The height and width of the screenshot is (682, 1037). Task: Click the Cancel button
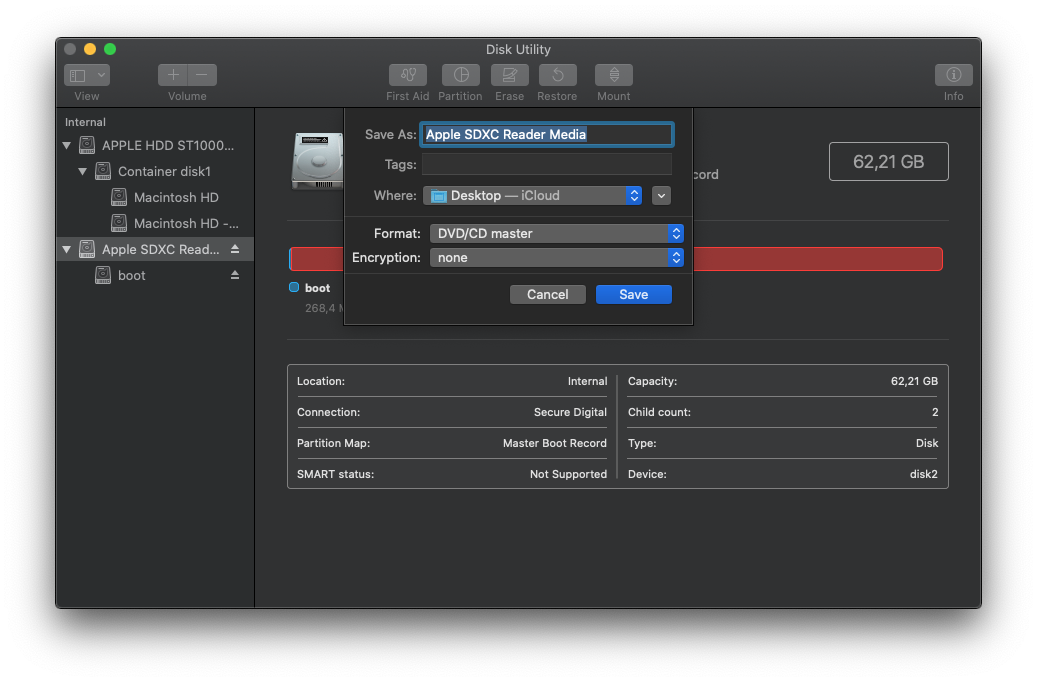[548, 294]
